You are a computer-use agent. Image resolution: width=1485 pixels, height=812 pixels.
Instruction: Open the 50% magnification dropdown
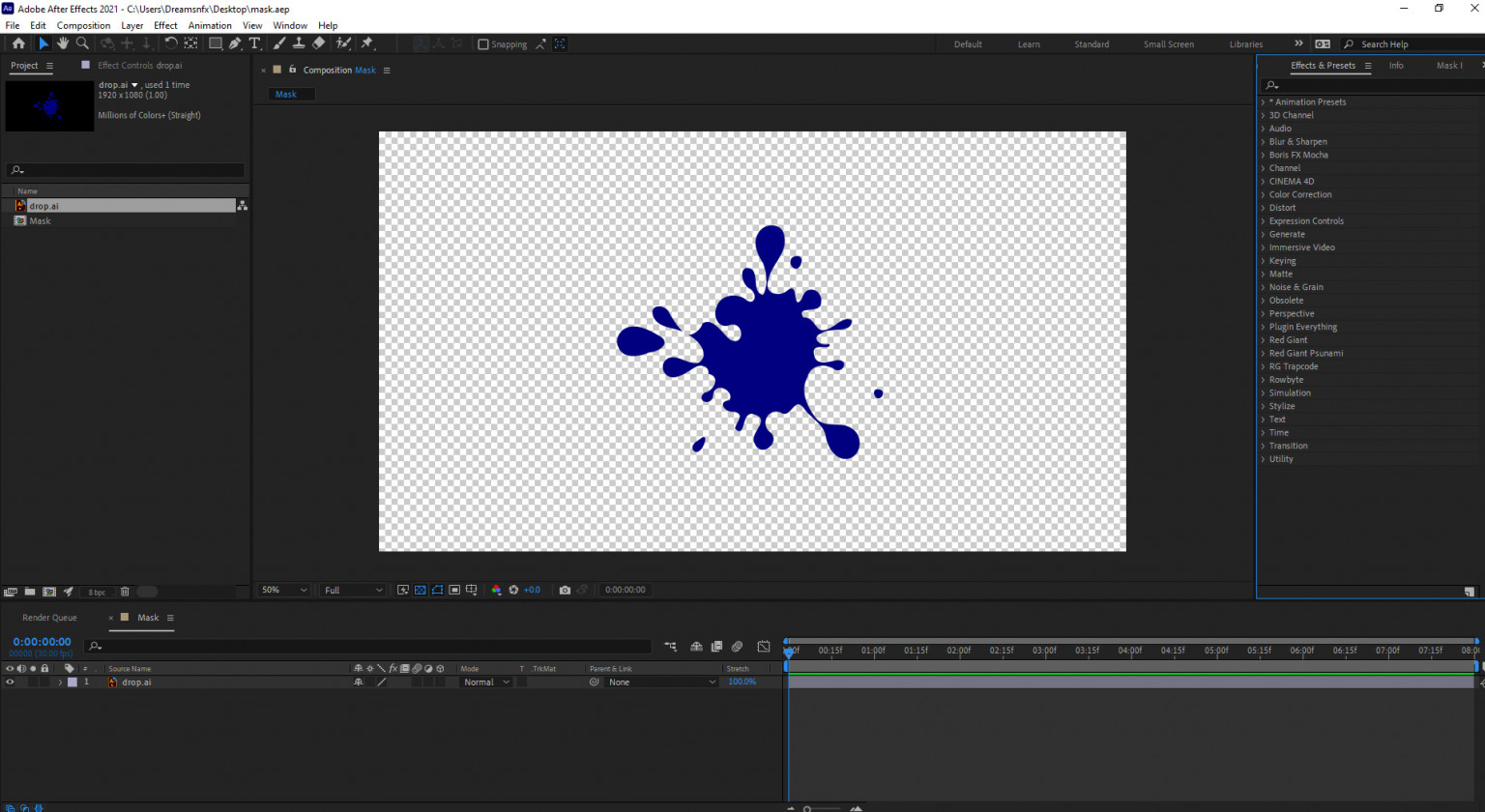[x=283, y=590]
